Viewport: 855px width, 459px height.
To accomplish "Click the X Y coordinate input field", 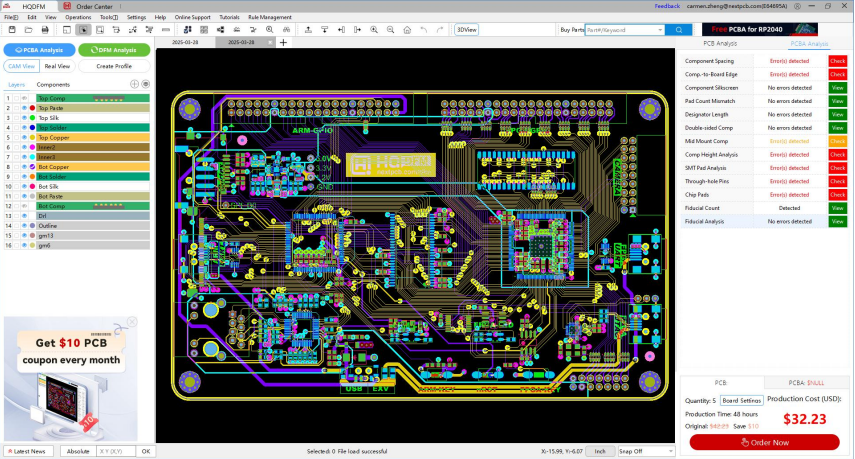I will coord(115,451).
